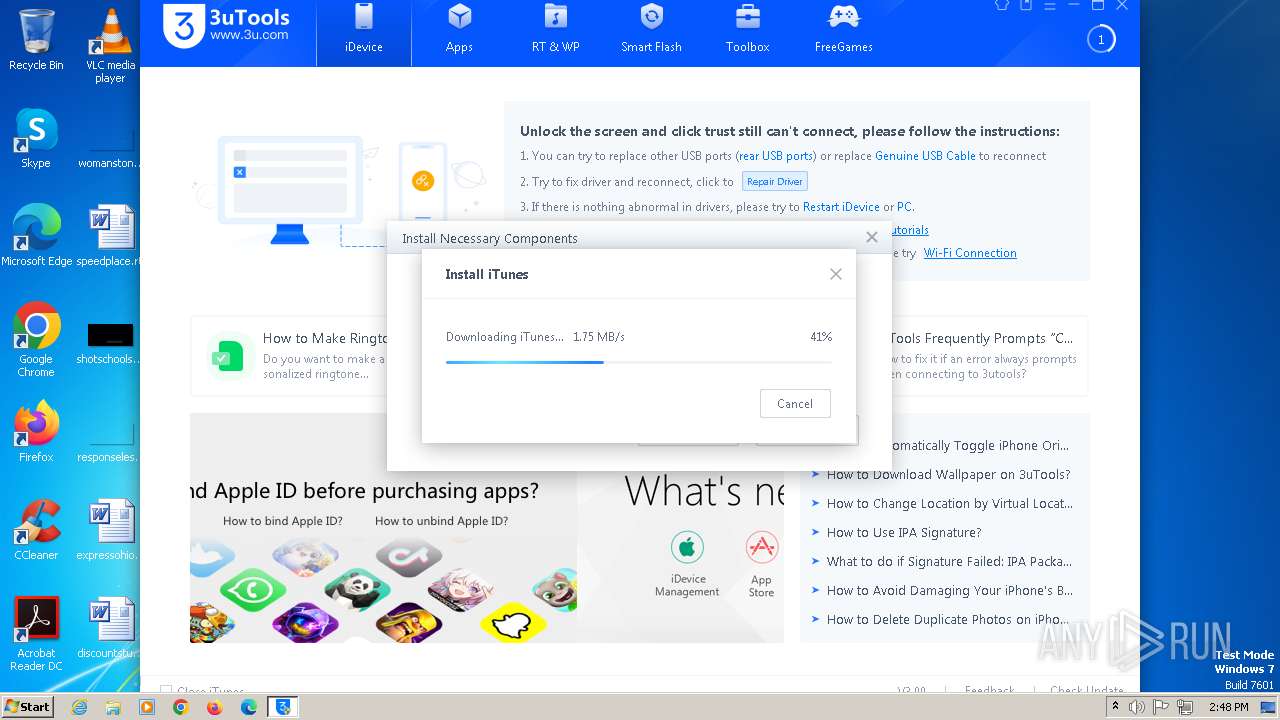Click Check Update in status bar
Screen dimensions: 1280x720
pyautogui.click(x=1087, y=691)
